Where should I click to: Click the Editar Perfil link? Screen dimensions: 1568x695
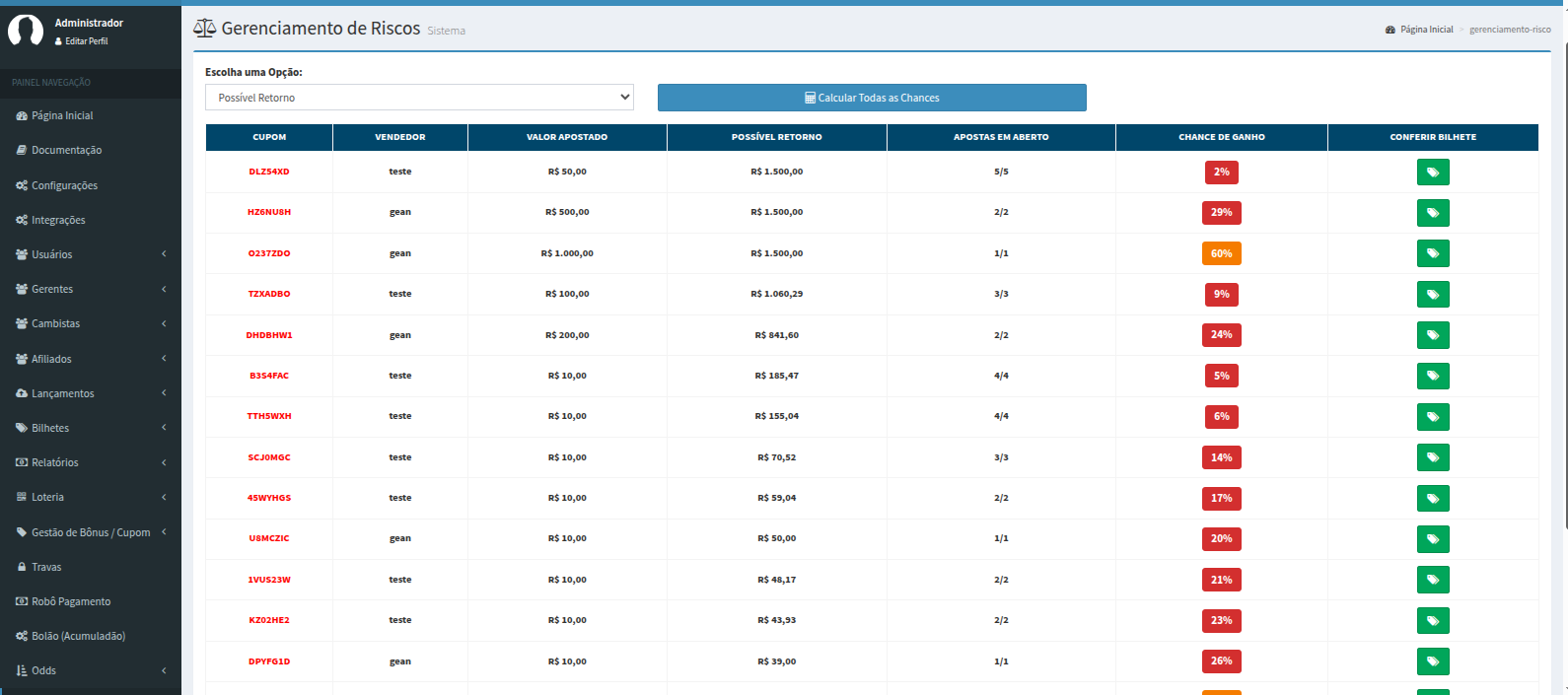(x=86, y=41)
